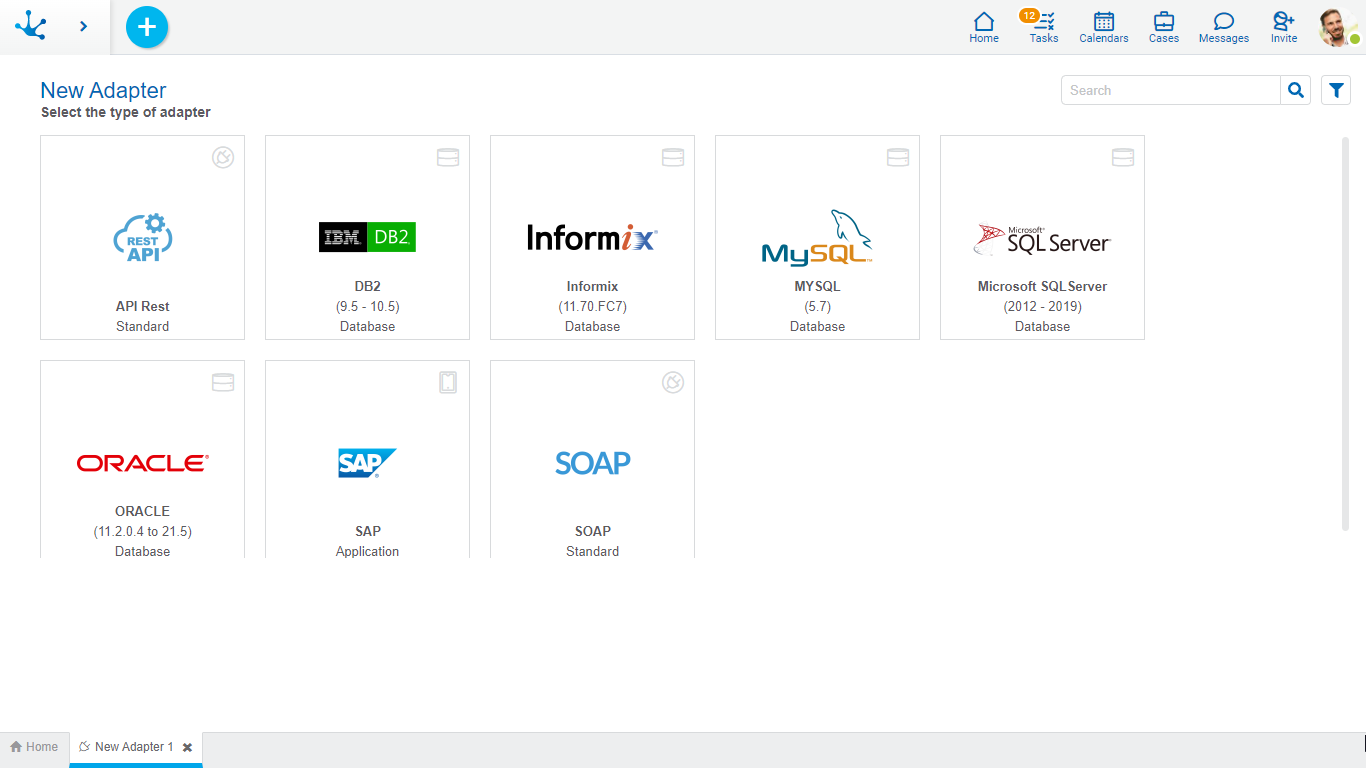Click the MySQL dolphin logo
Image resolution: width=1366 pixels, height=768 pixels.
pyautogui.click(x=817, y=237)
